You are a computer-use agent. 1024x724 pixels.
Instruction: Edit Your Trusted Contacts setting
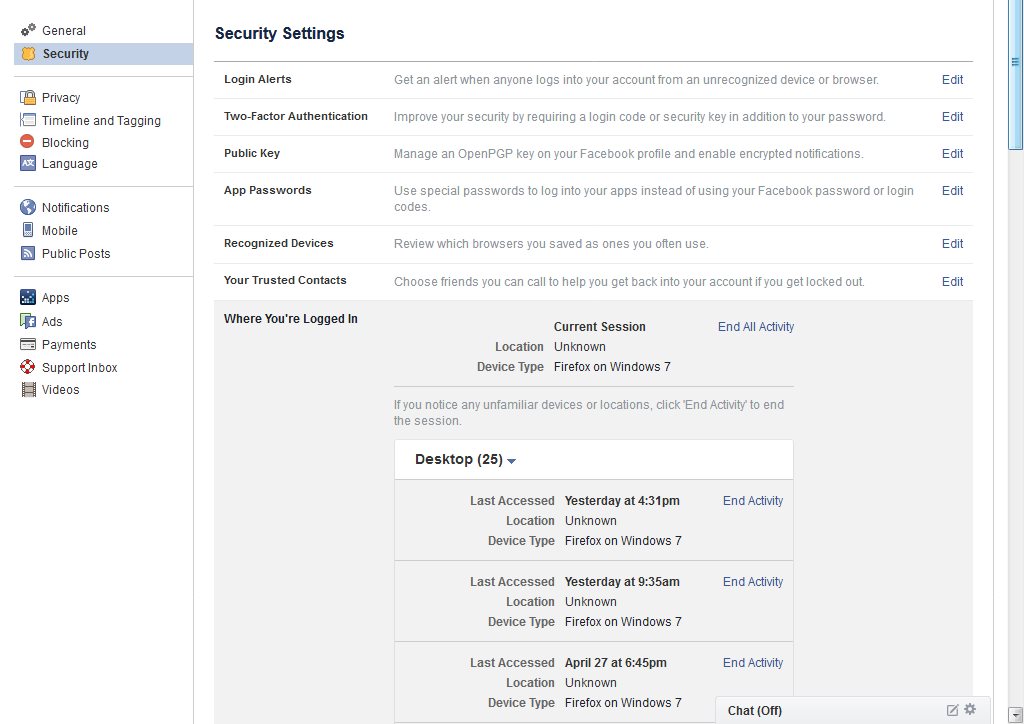click(x=952, y=281)
